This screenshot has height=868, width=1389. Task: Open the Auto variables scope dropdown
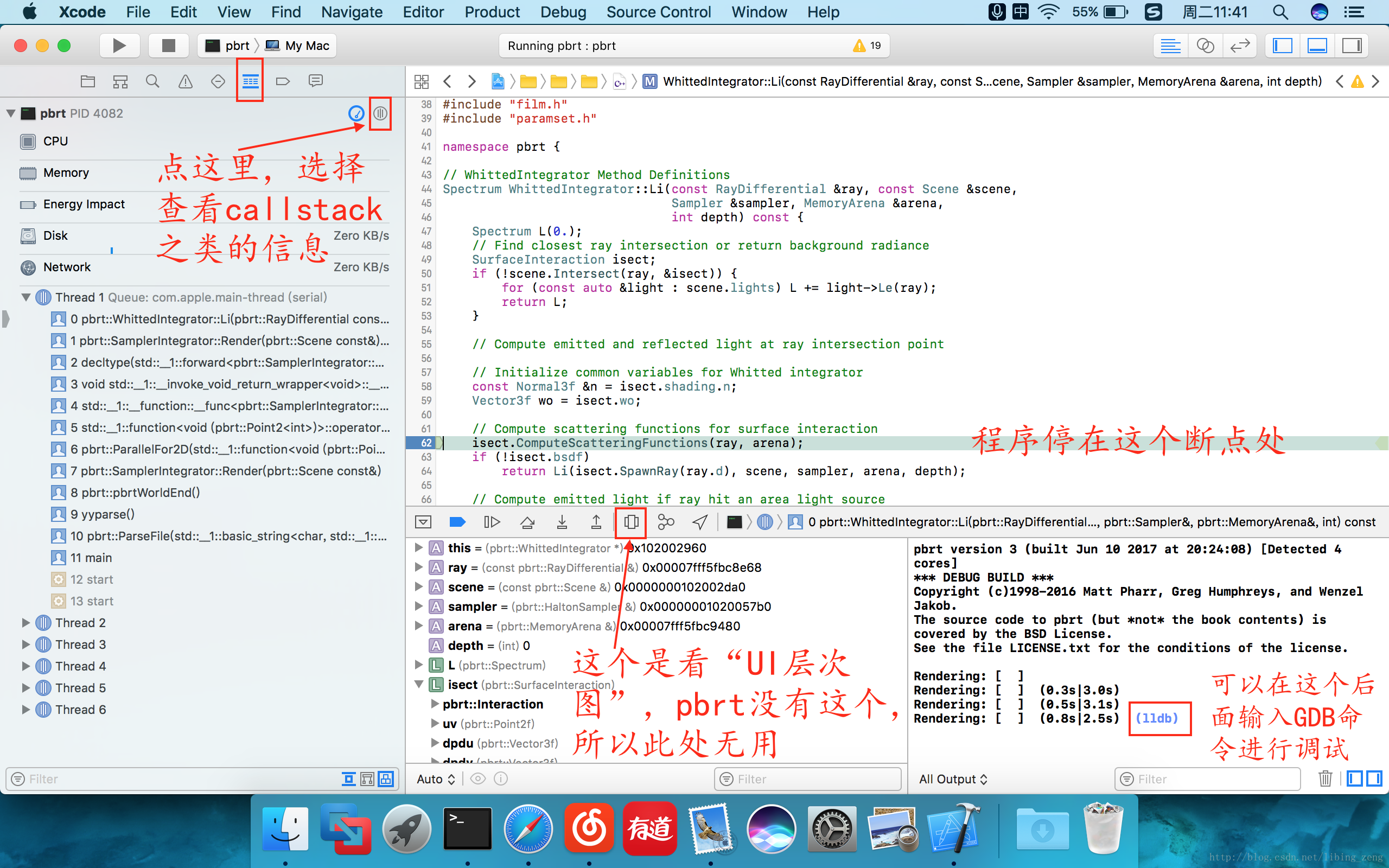click(x=436, y=779)
